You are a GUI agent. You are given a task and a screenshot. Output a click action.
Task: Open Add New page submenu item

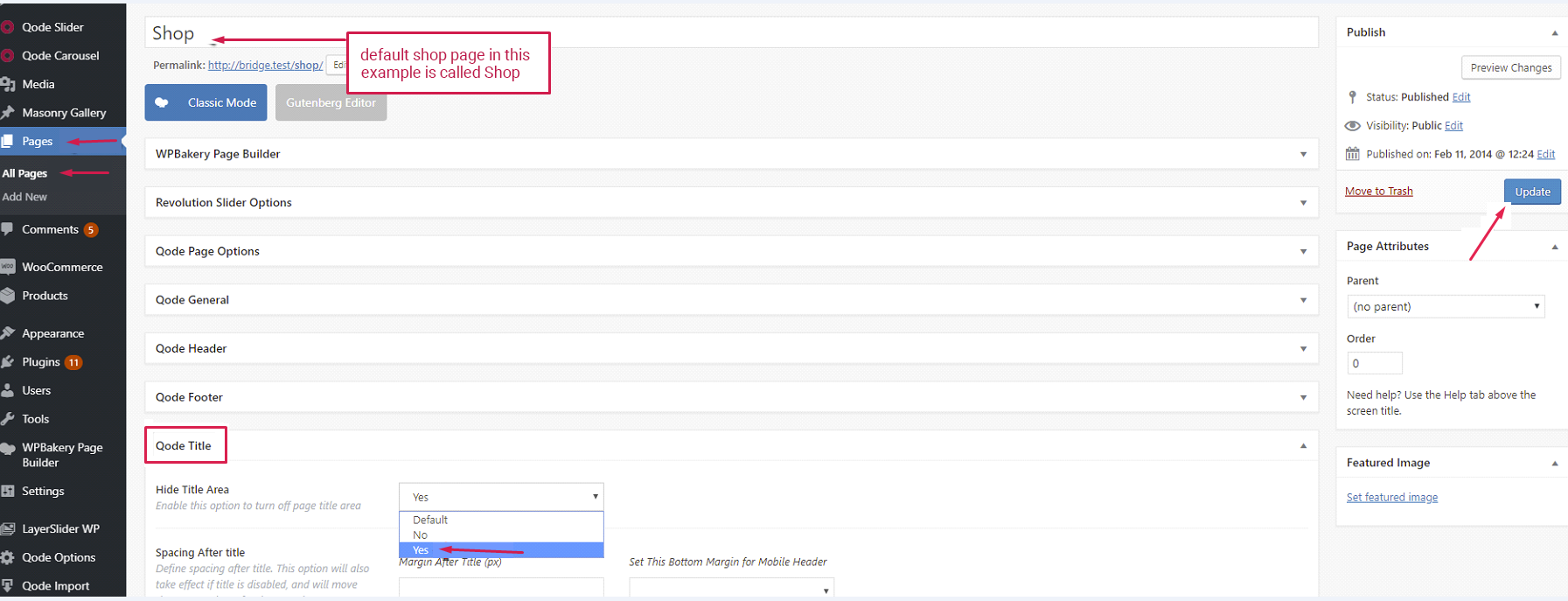click(x=24, y=197)
